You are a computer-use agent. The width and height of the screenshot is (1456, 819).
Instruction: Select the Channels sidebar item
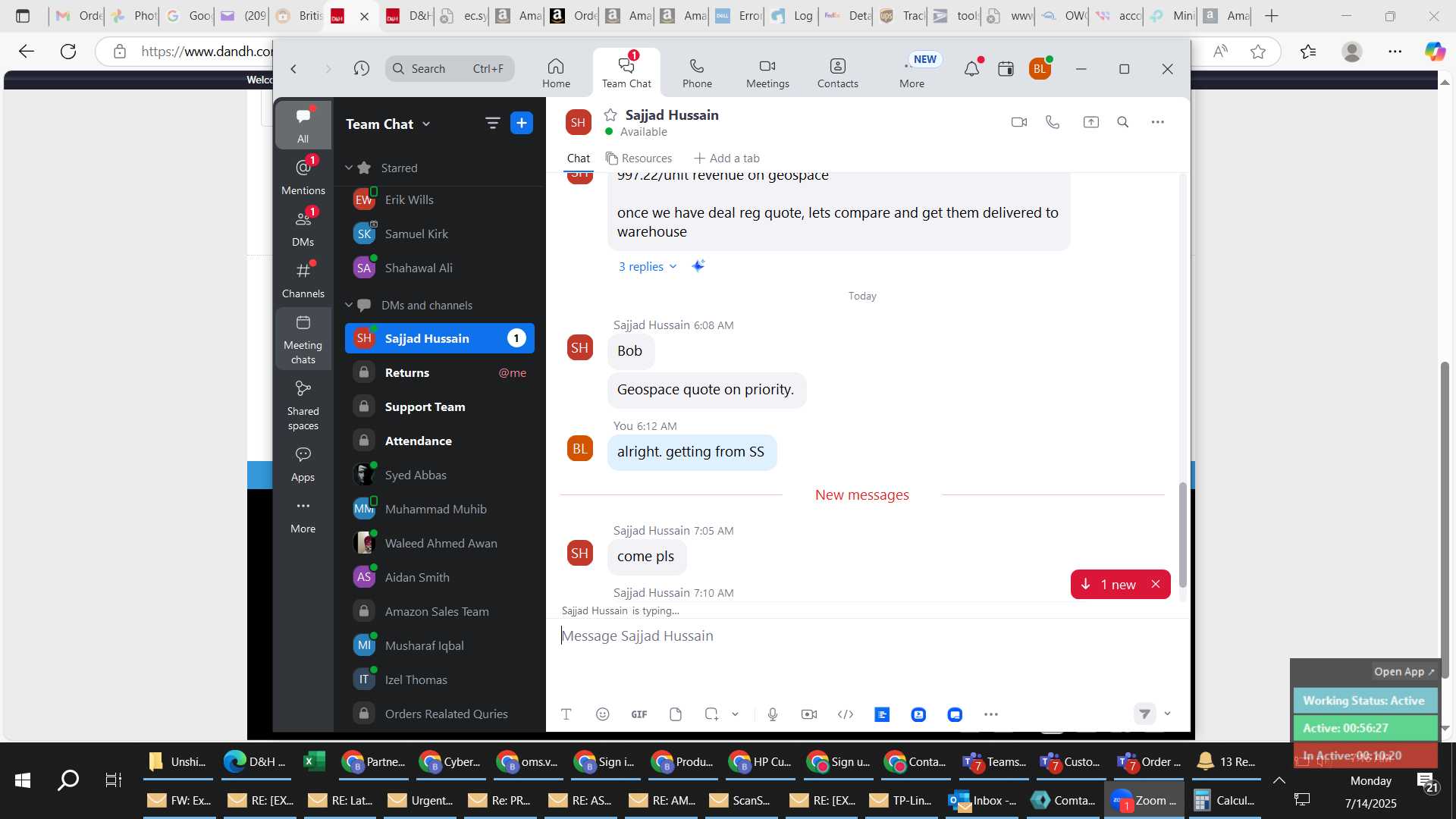coord(303,278)
